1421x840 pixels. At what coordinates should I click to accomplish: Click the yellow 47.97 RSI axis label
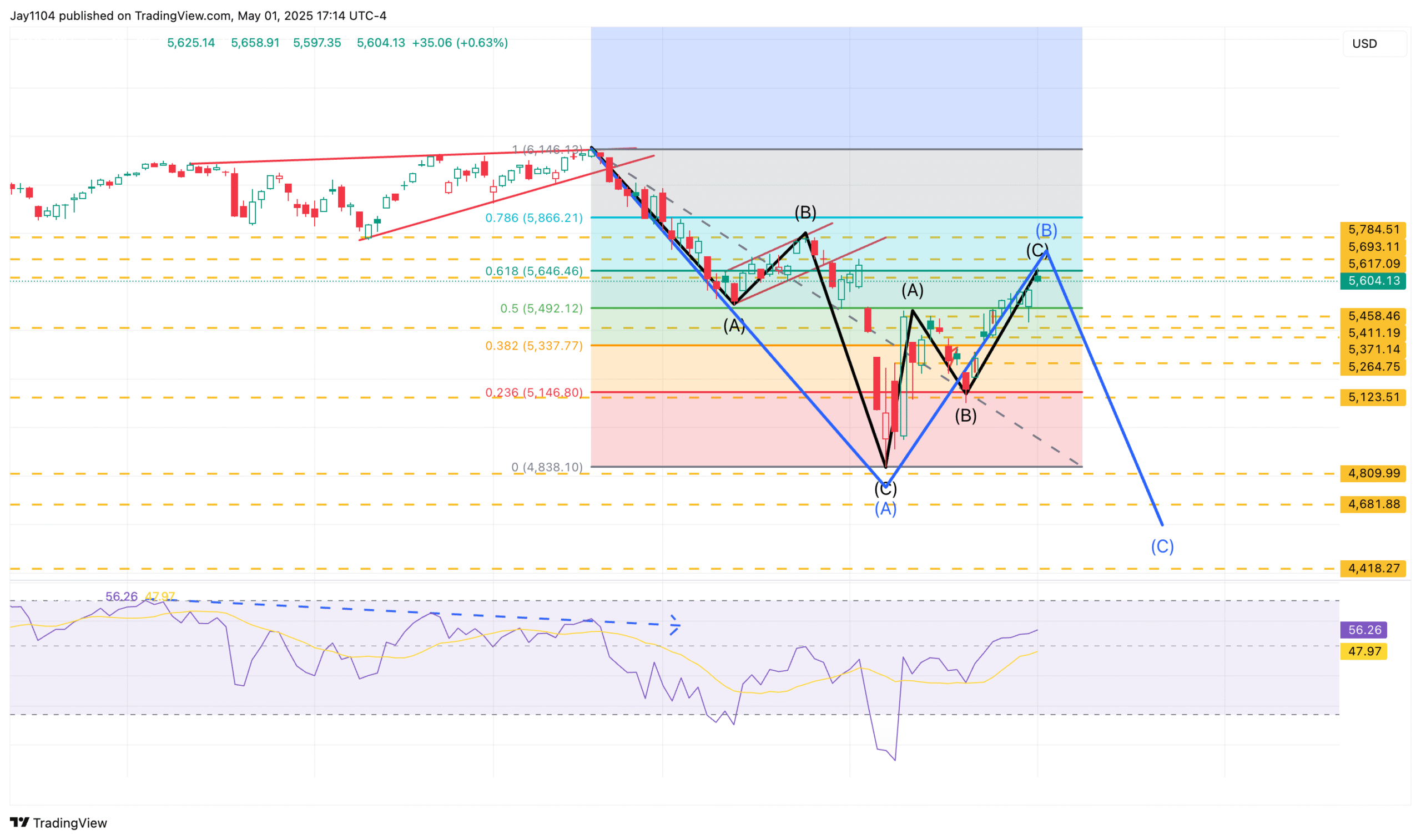[x=1363, y=651]
